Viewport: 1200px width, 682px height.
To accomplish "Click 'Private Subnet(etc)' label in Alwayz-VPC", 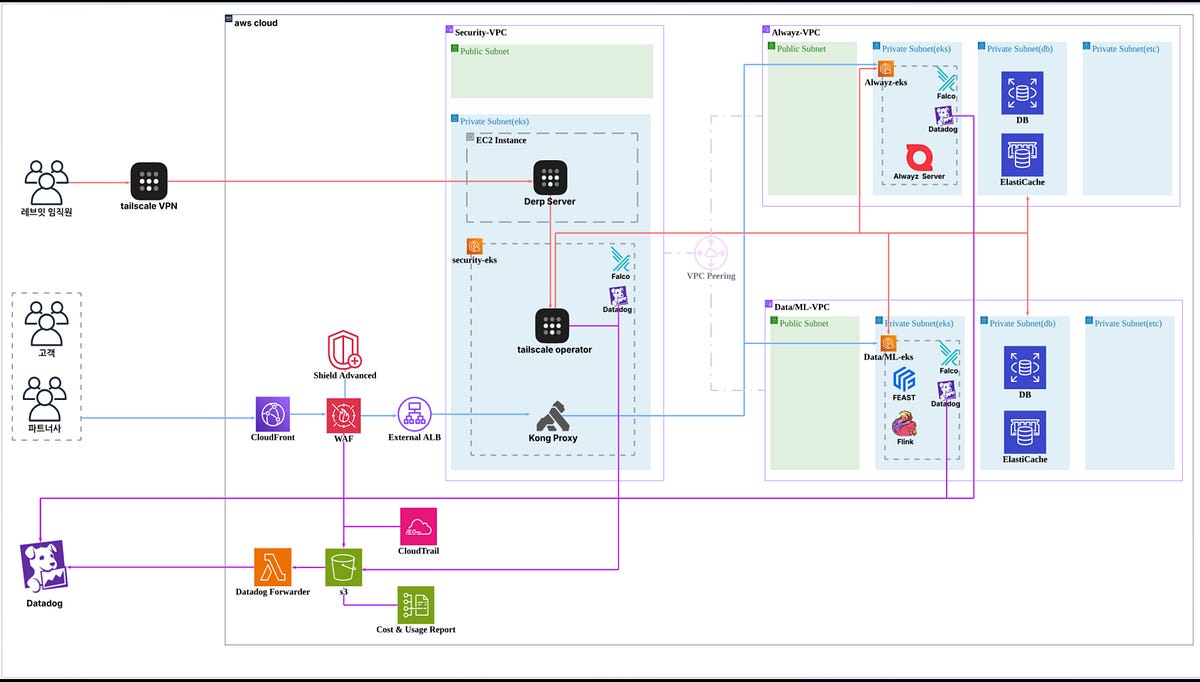I will pyautogui.click(x=1126, y=48).
